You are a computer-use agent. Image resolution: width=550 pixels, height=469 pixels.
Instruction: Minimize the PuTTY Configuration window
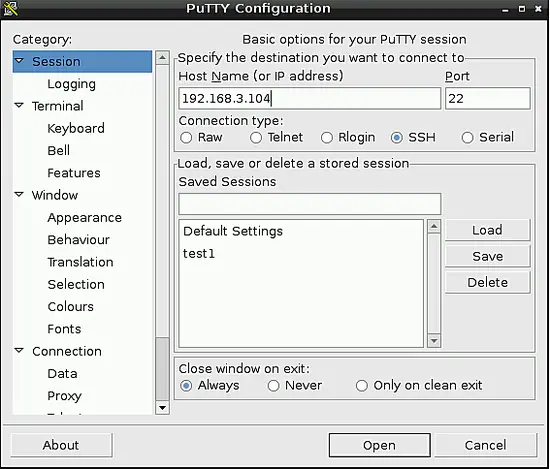click(505, 9)
